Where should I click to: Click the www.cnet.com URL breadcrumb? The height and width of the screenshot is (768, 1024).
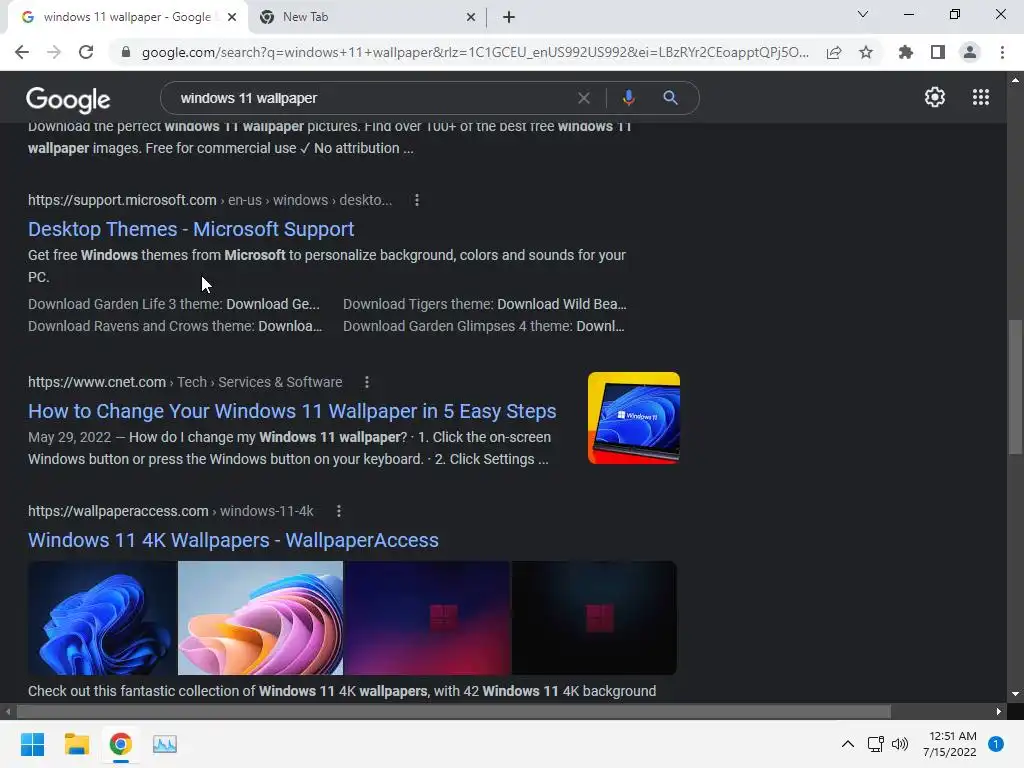pyautogui.click(x=185, y=382)
